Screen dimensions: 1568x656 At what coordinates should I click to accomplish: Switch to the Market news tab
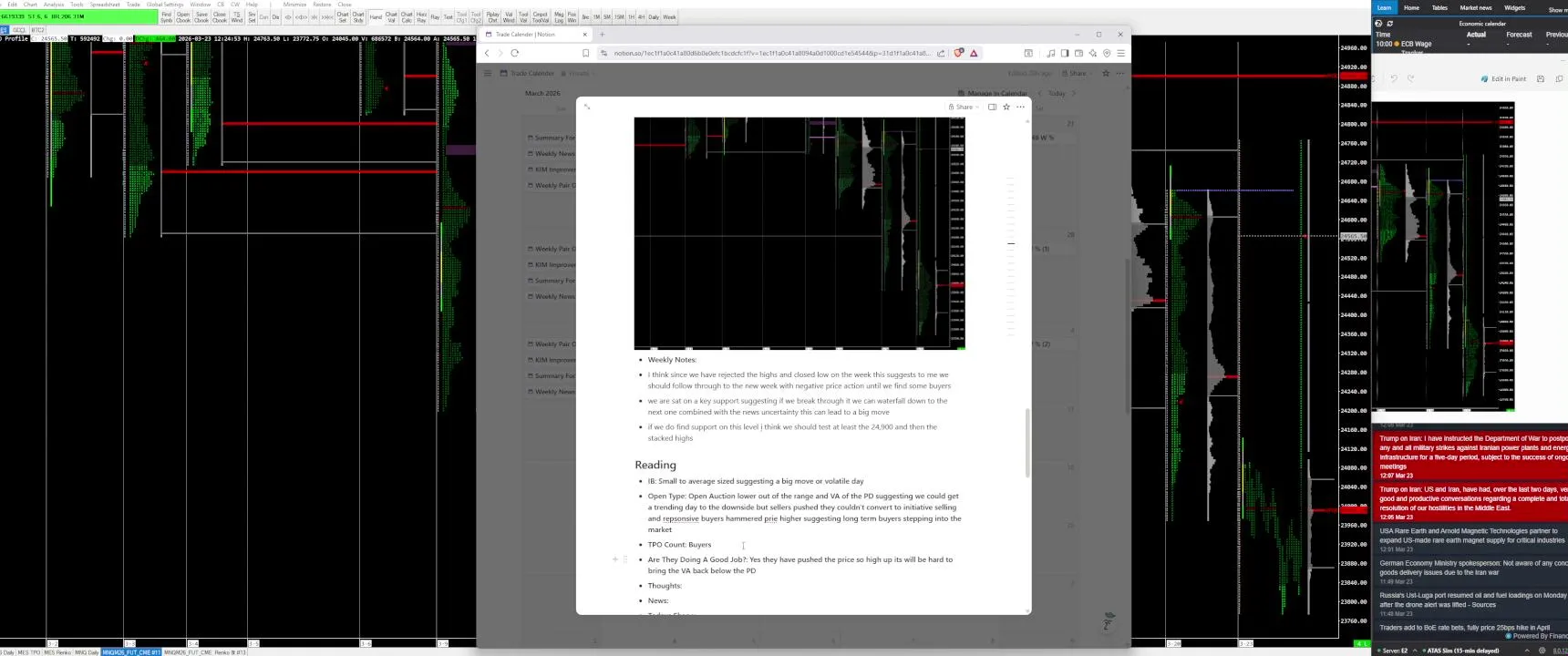pos(1476,7)
